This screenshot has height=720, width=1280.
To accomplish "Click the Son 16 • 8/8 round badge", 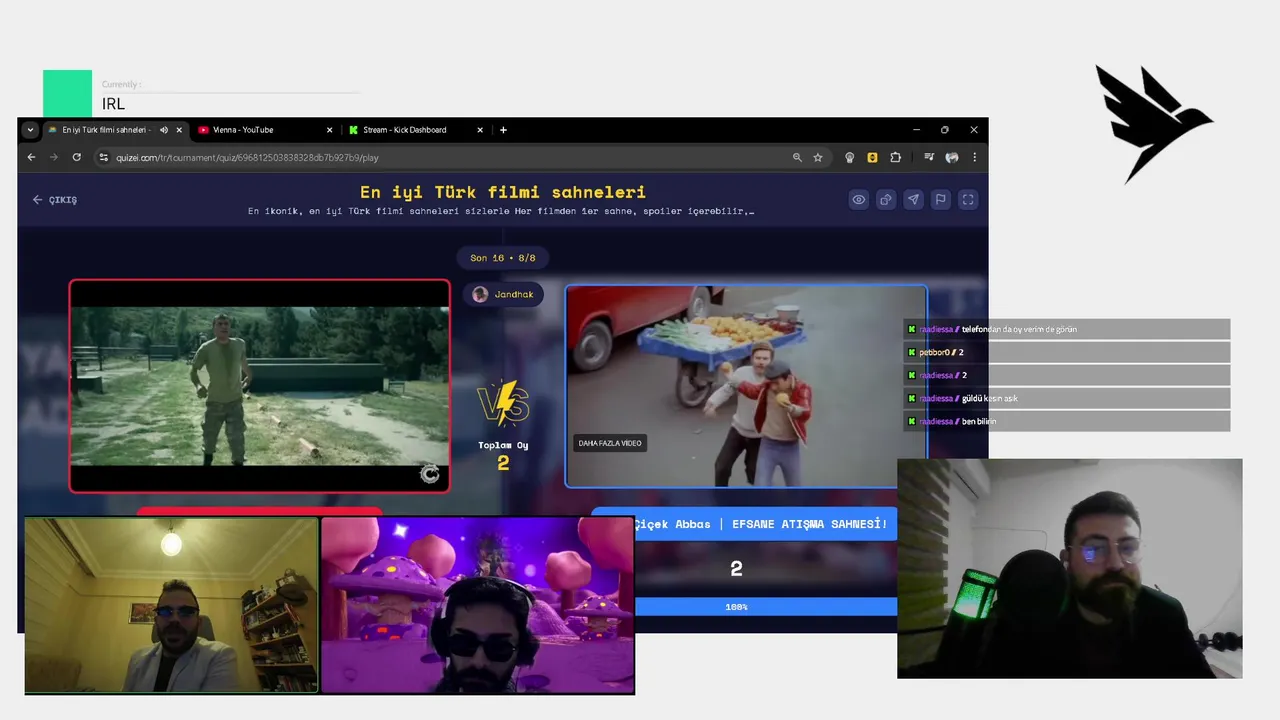I will tap(503, 258).
